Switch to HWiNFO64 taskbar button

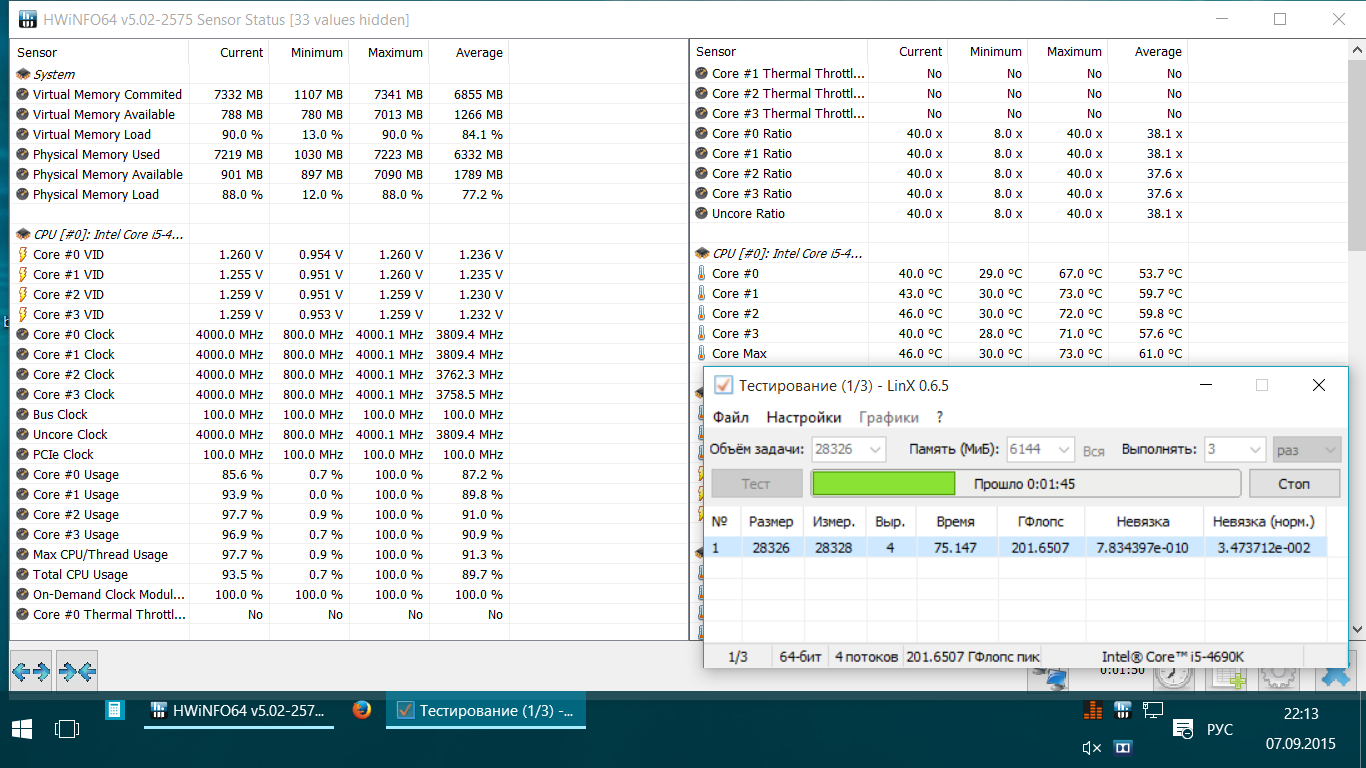pos(237,711)
